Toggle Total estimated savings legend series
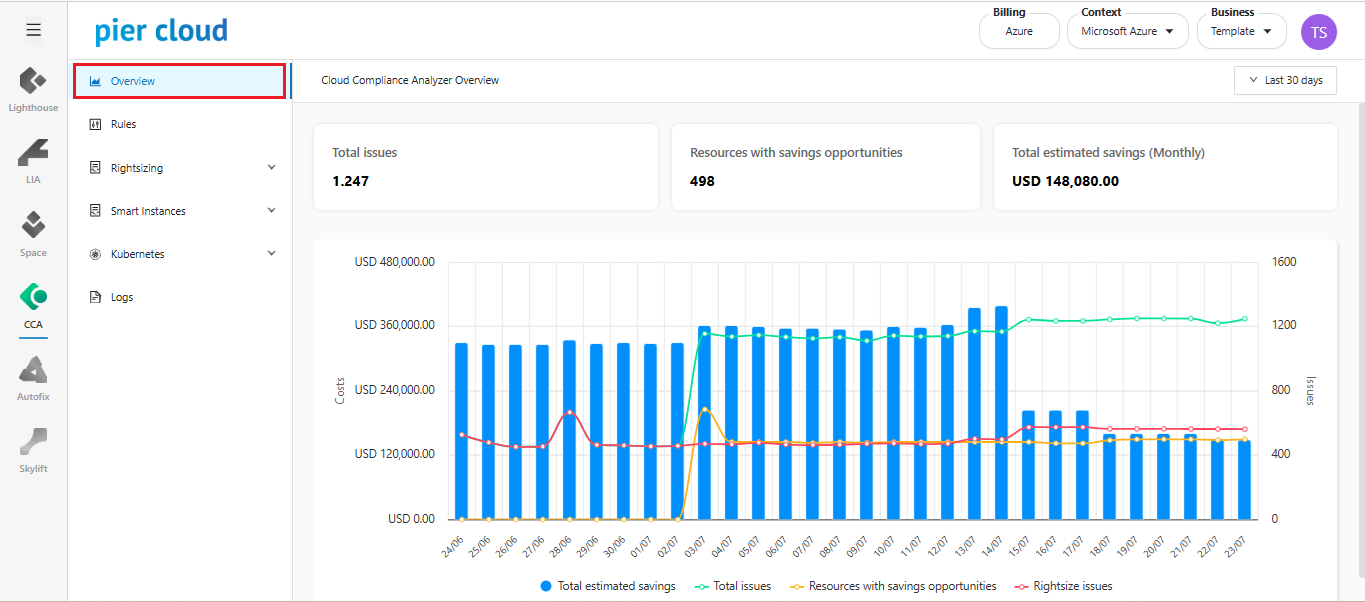 pos(608,586)
